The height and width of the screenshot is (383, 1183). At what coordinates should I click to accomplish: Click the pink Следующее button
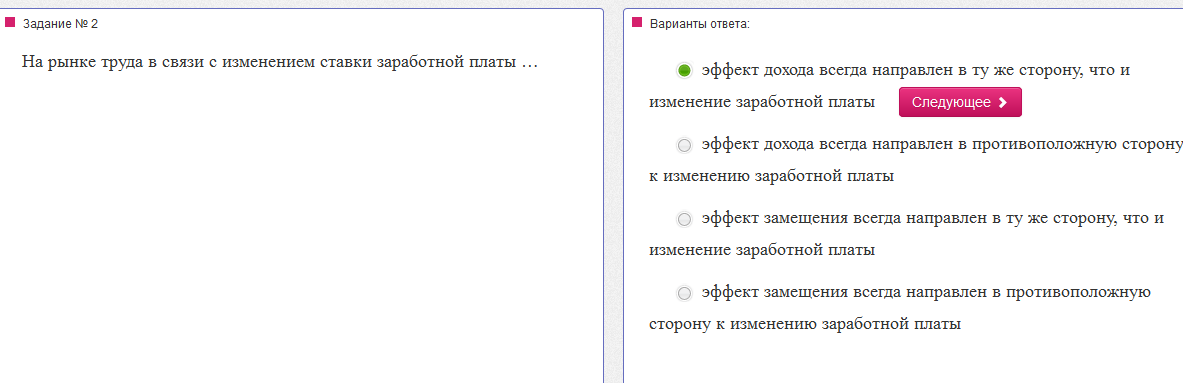(960, 103)
